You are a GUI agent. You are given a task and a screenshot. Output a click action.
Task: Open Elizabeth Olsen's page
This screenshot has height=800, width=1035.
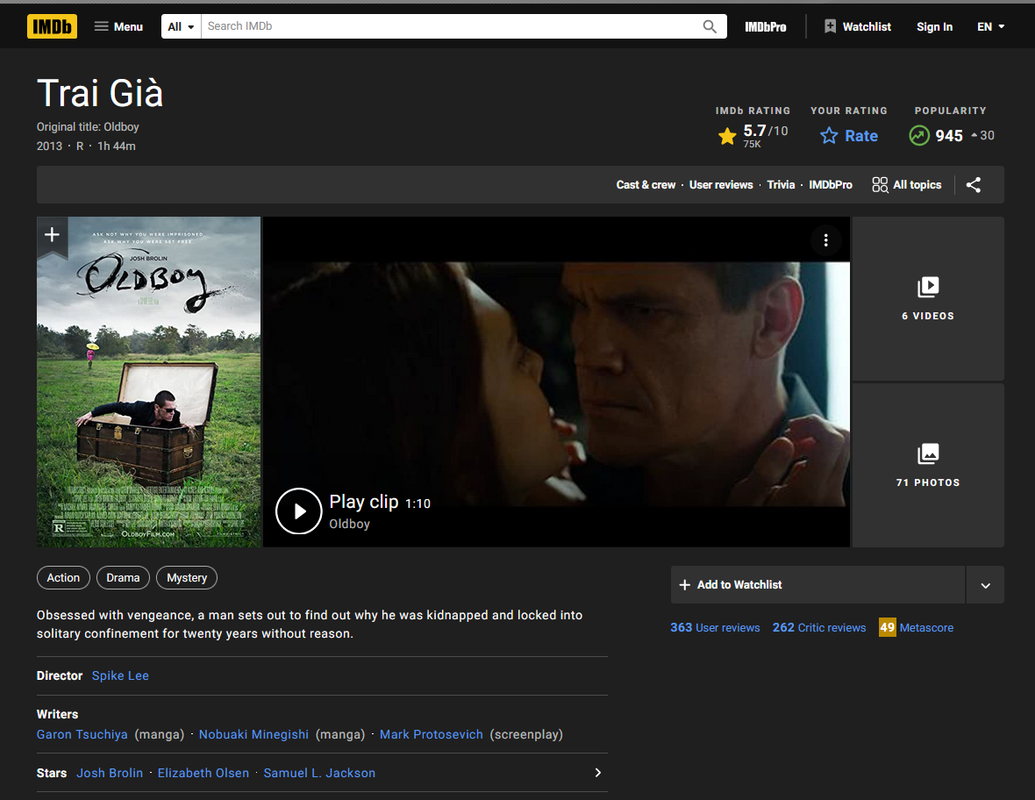pyautogui.click(x=203, y=773)
